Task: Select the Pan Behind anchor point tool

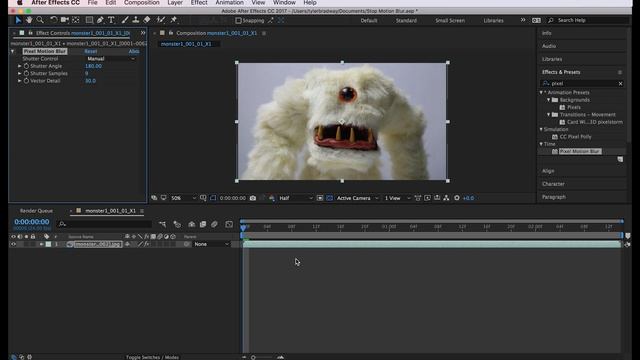Action: tap(76, 20)
